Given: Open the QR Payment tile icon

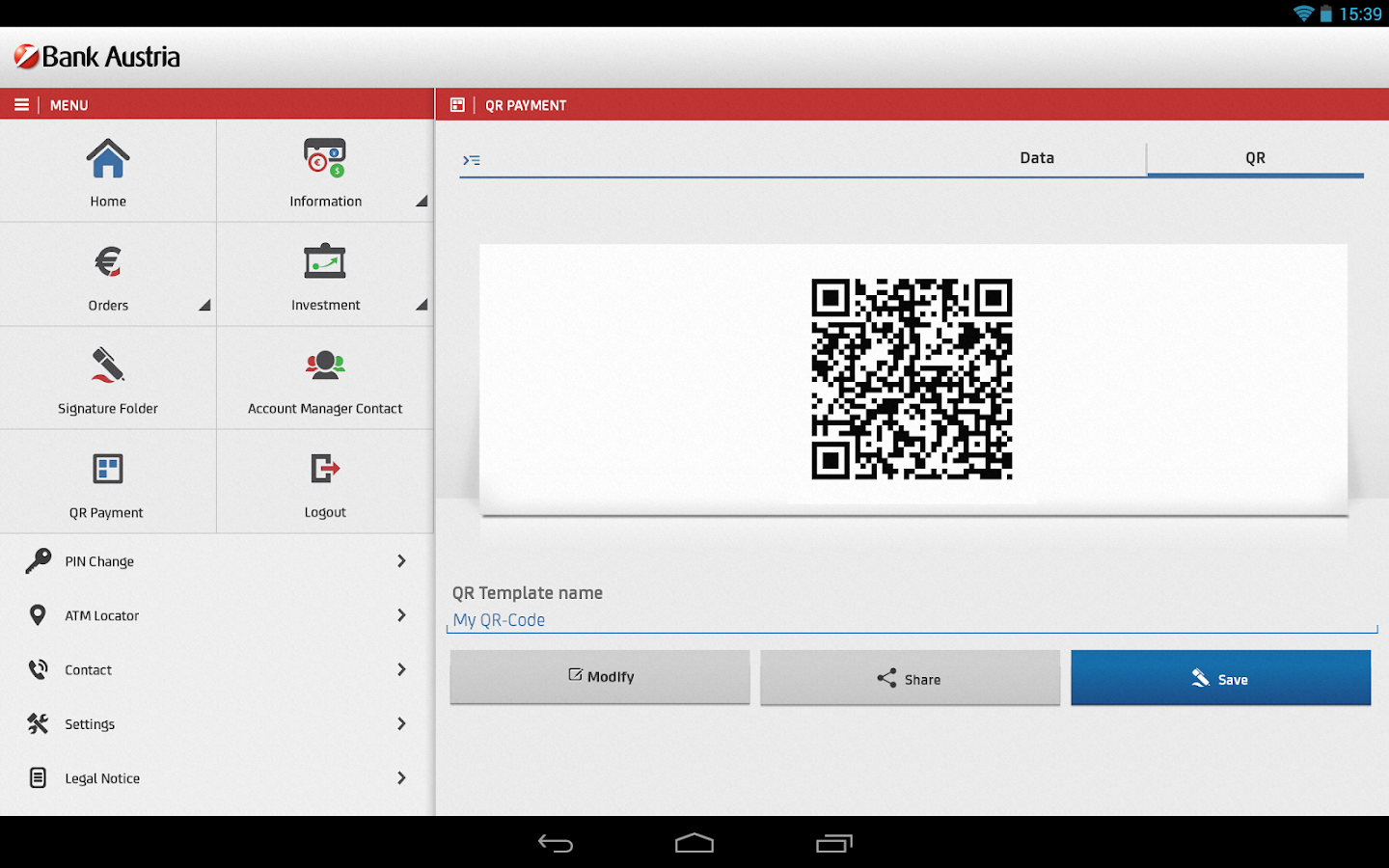Looking at the screenshot, I should pyautogui.click(x=108, y=469).
